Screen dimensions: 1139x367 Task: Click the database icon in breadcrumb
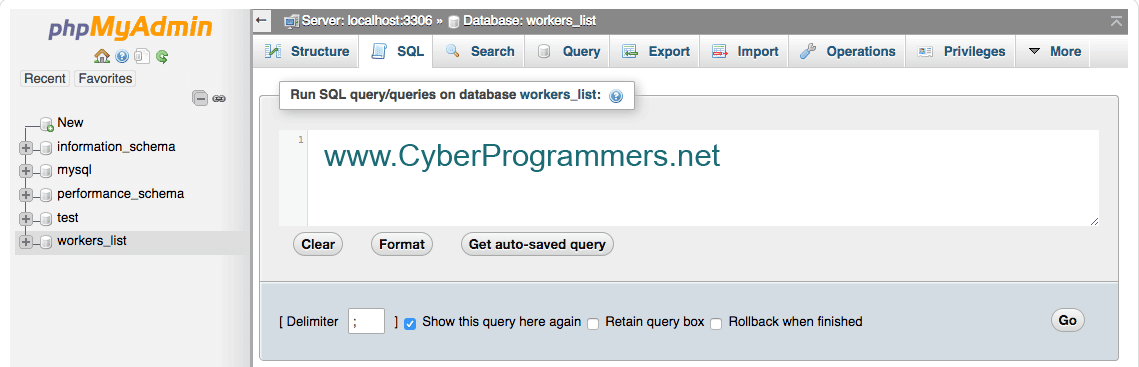point(454,22)
